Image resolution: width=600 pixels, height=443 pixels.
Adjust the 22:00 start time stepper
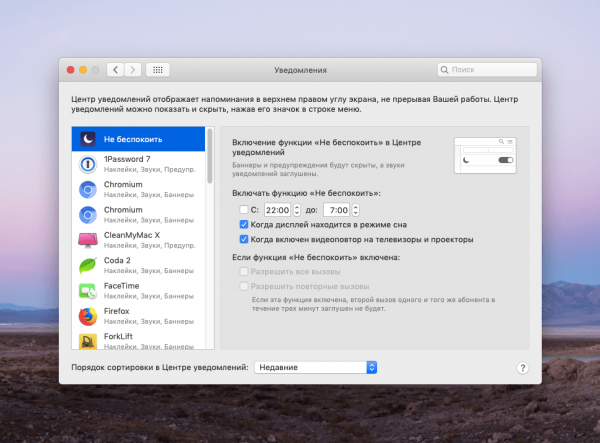pos(297,210)
